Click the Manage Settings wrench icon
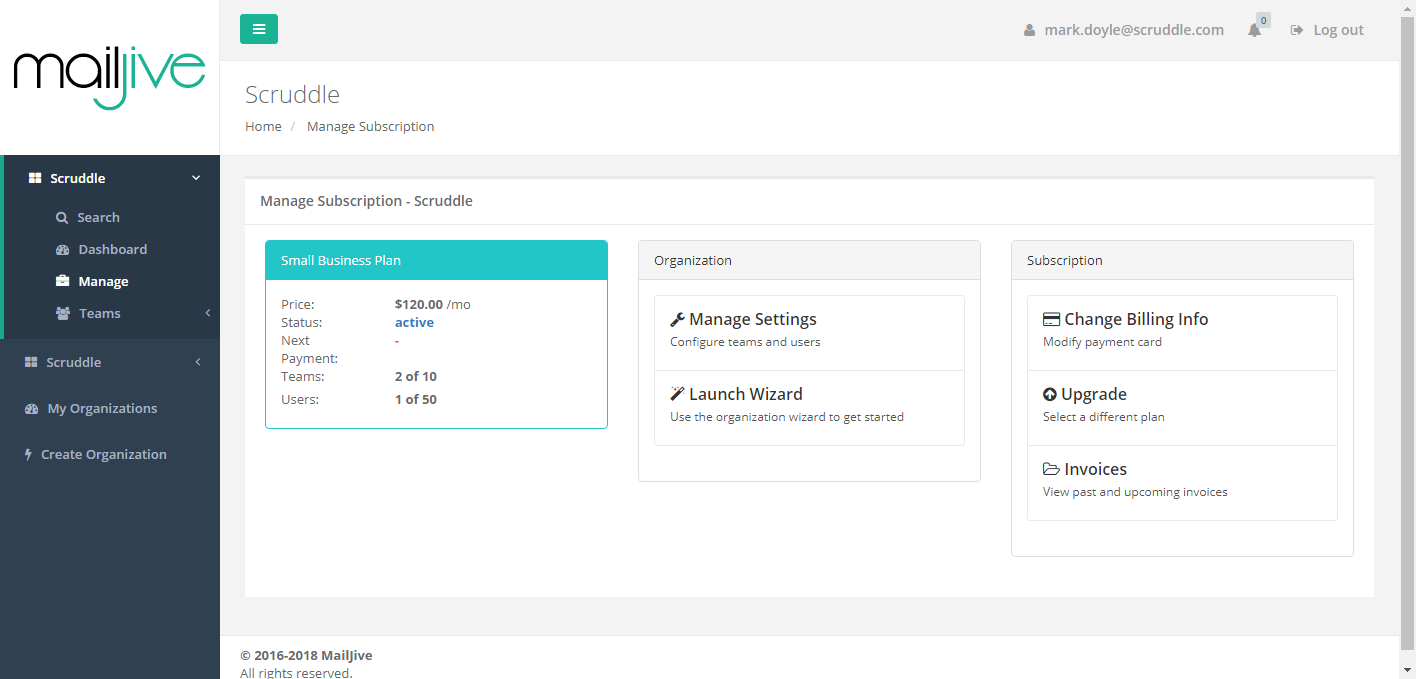Screen dimensions: 1416x679 (x=677, y=320)
